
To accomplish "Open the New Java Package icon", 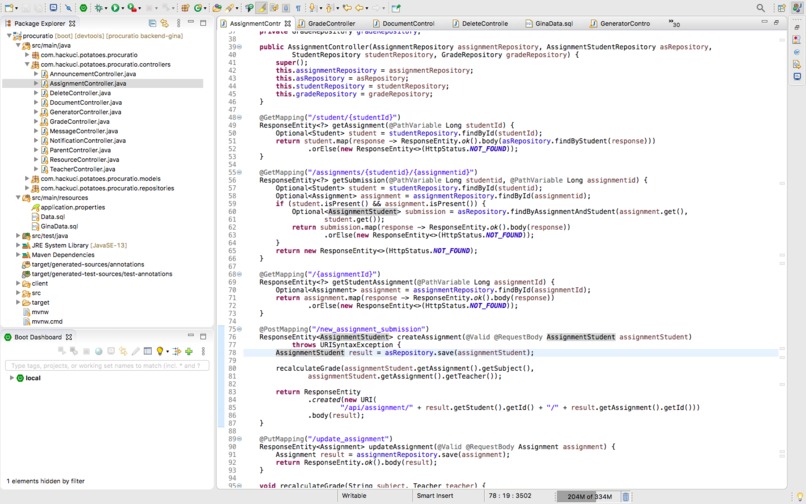I will click(185, 8).
